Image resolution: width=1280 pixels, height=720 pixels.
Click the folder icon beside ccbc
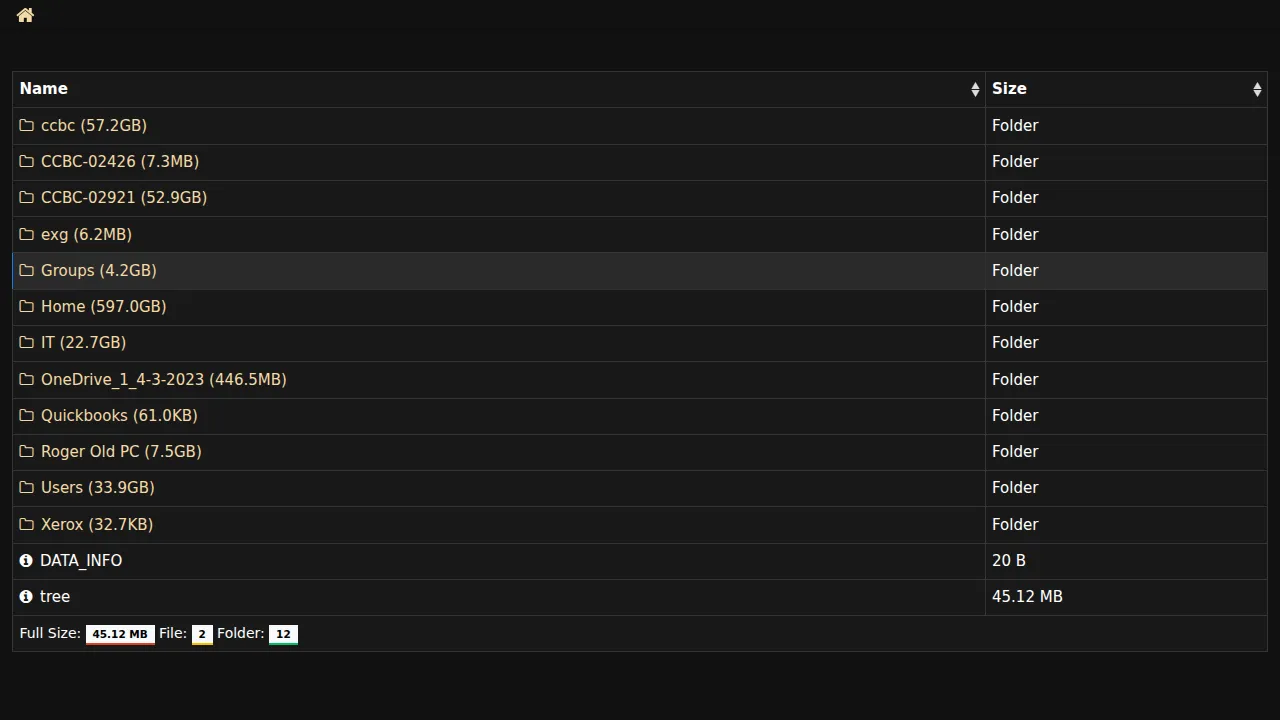27,126
